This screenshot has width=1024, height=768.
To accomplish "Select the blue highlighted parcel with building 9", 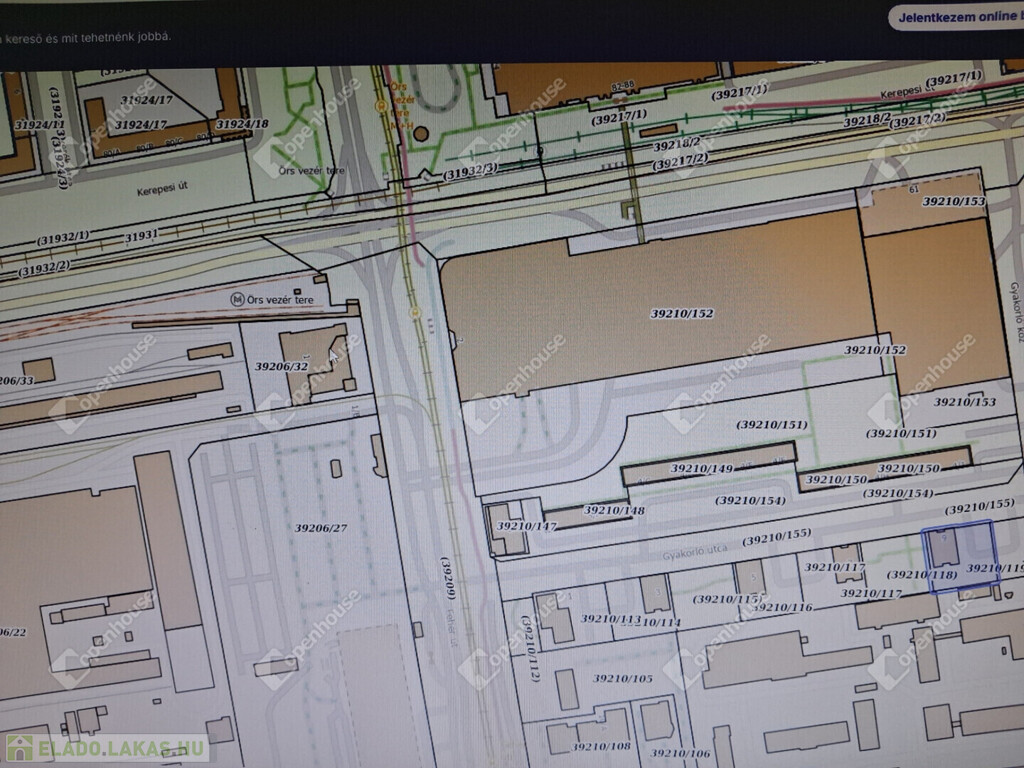I will (x=959, y=556).
